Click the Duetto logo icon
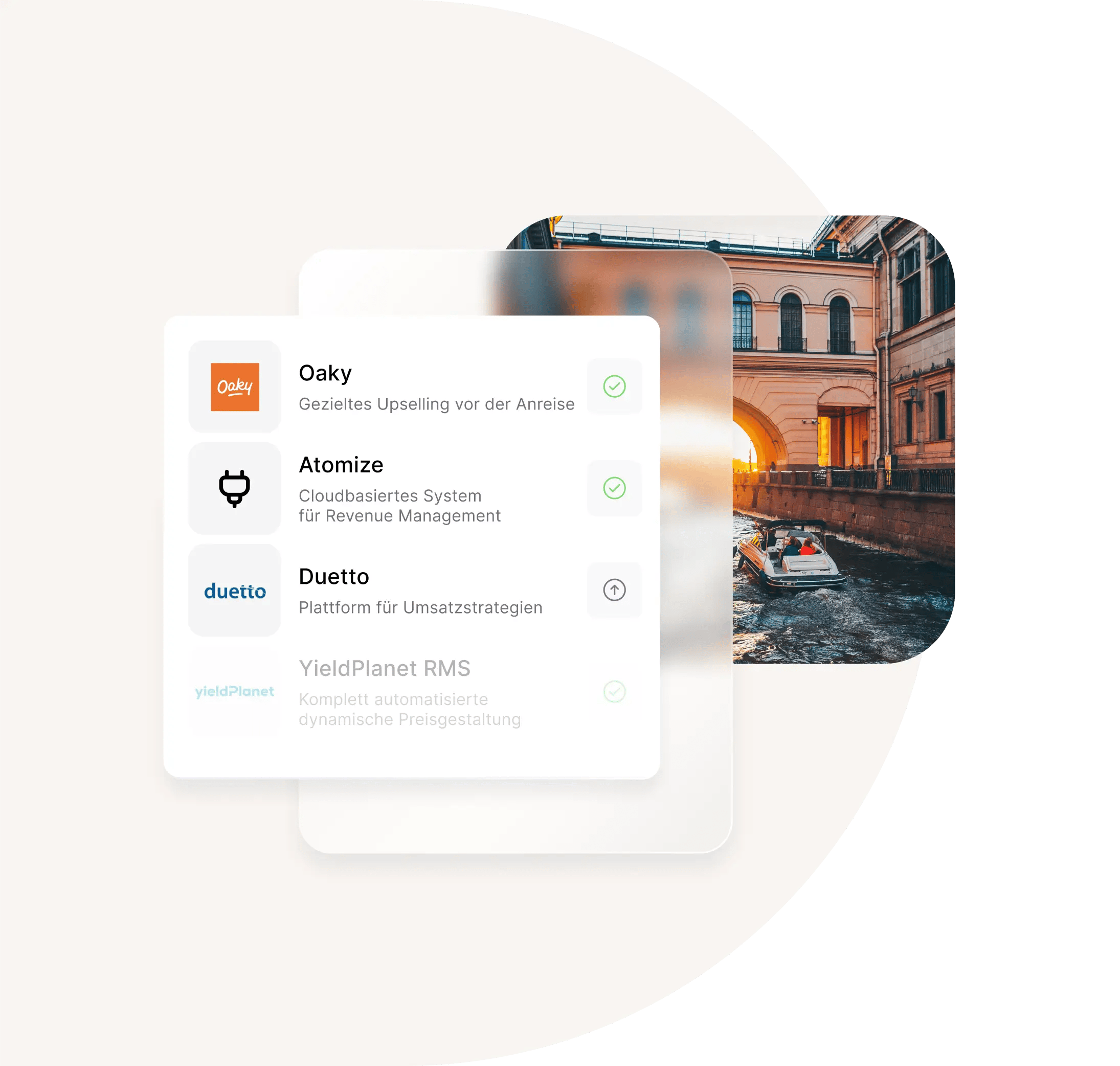This screenshot has width=1120, height=1066. tap(235, 592)
